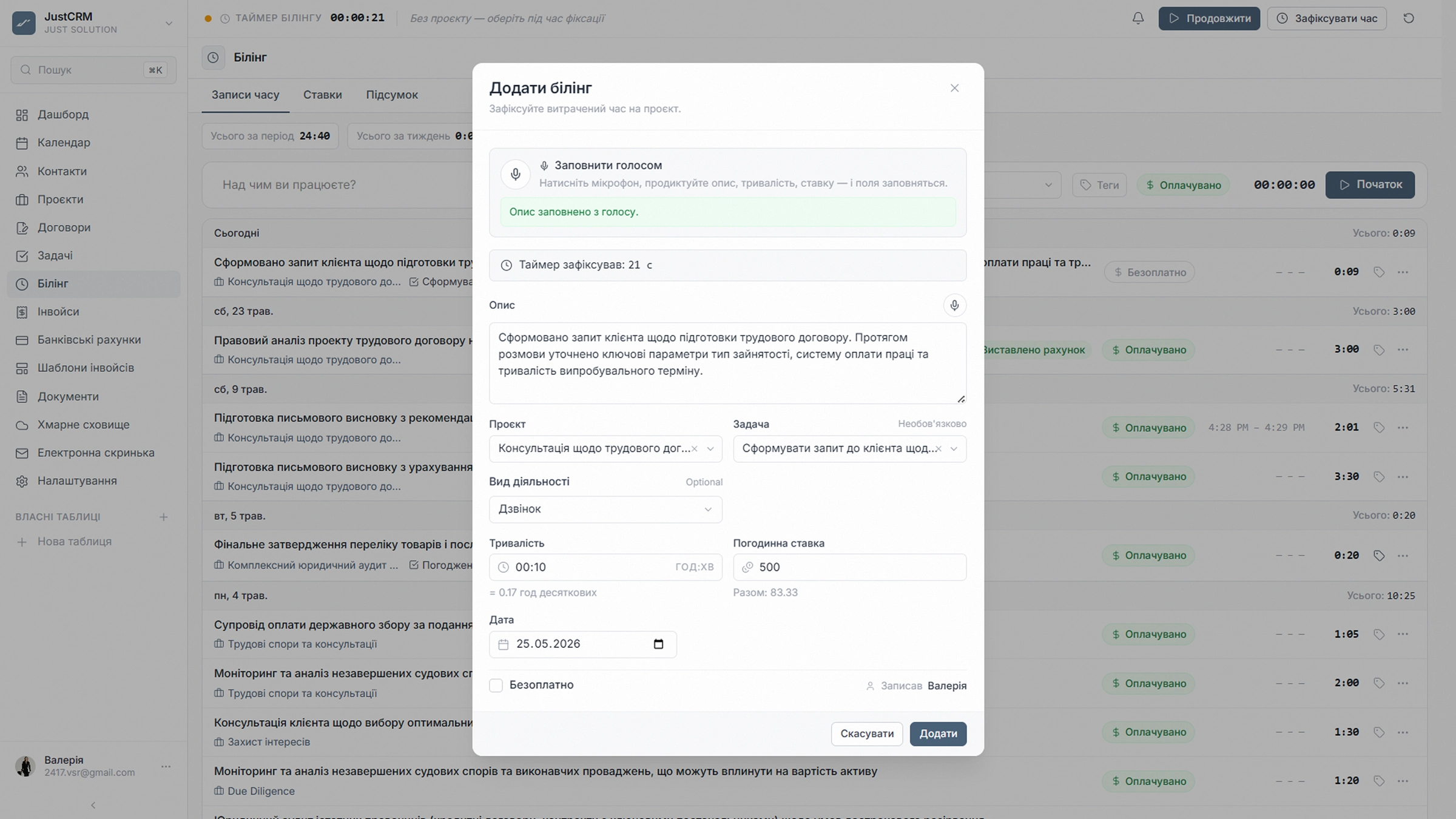Clear the selected project in Проєкт field
The image size is (1456, 819).
694,449
